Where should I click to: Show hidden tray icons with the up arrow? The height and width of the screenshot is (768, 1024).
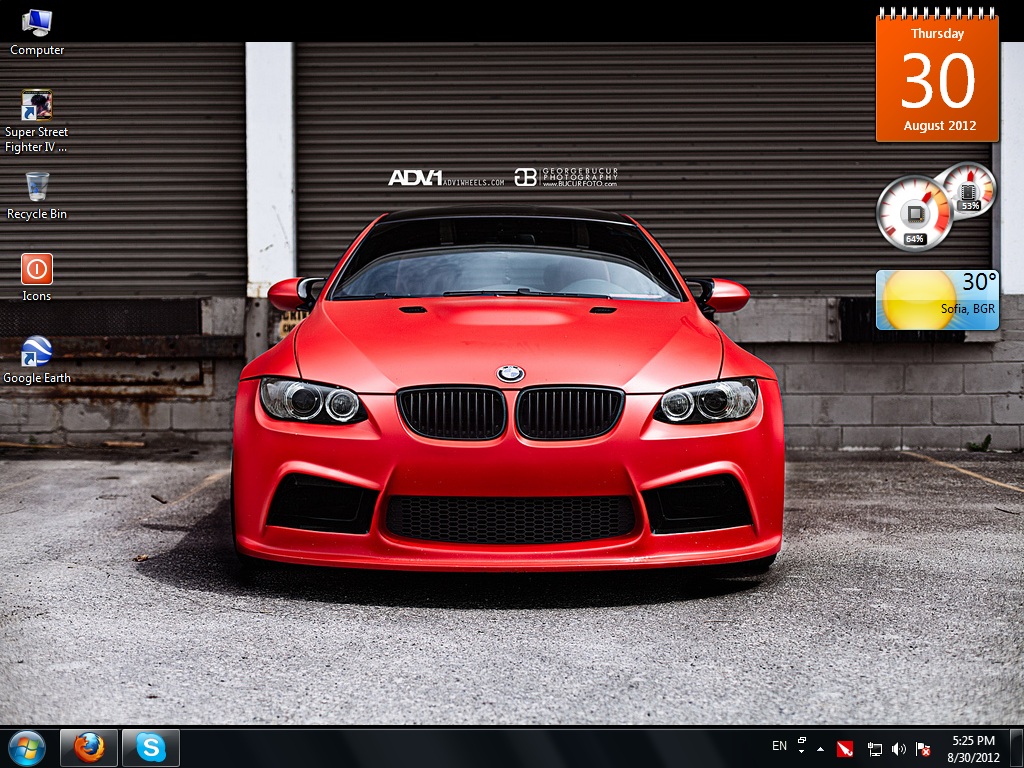(x=820, y=749)
